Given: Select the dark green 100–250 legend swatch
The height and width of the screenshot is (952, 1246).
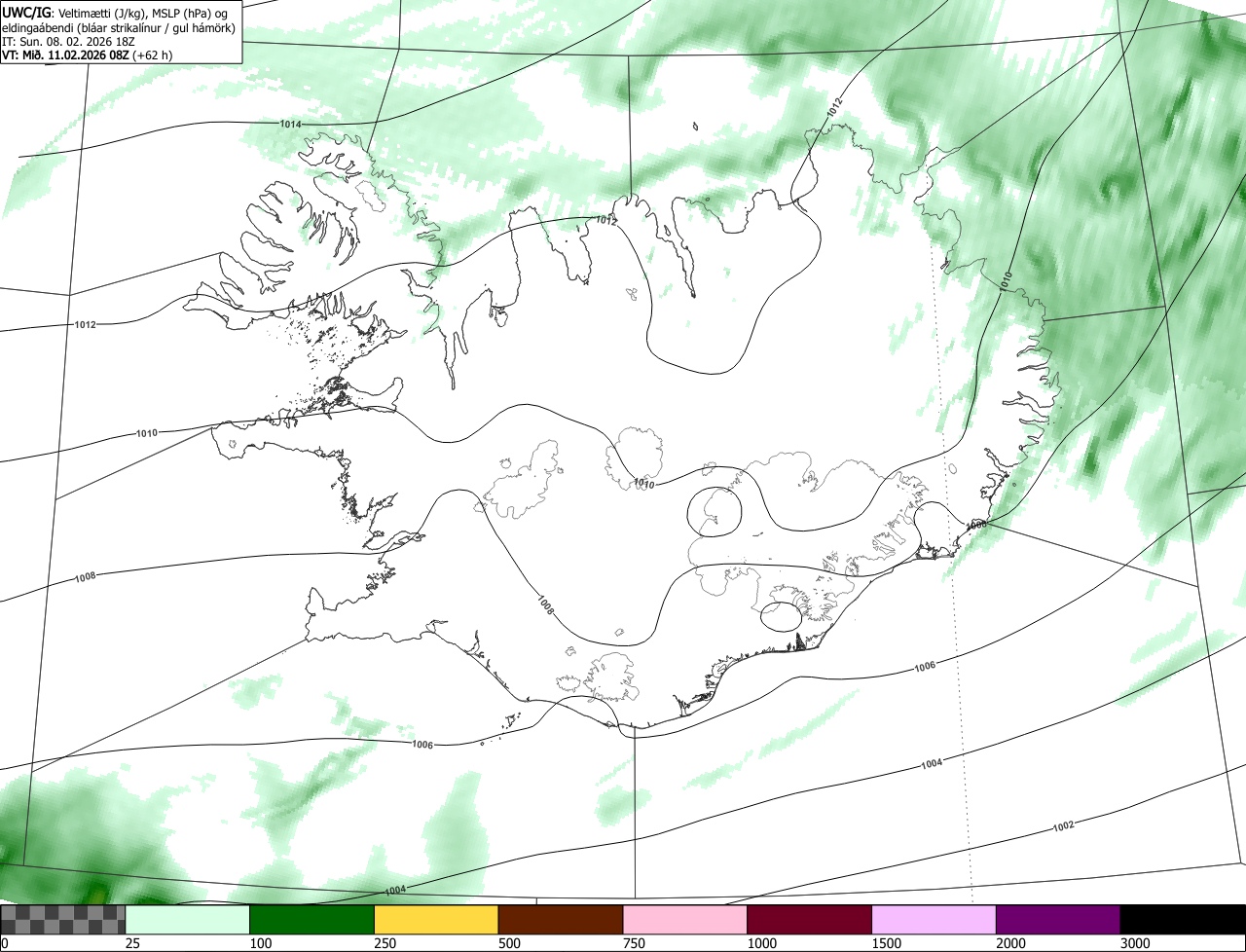Looking at the screenshot, I should pyautogui.click(x=311, y=920).
